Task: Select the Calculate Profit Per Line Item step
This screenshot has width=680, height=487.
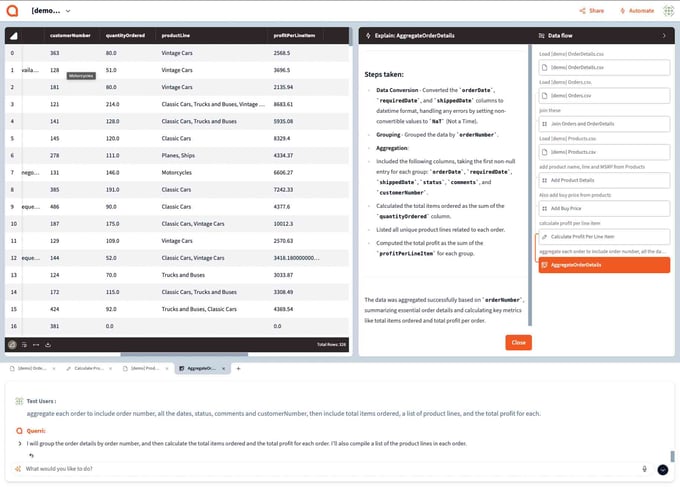Action: click(603, 236)
